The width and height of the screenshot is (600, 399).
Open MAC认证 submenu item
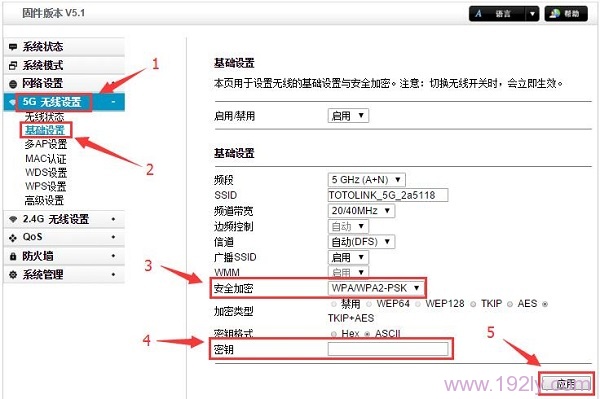pyautogui.click(x=46, y=158)
